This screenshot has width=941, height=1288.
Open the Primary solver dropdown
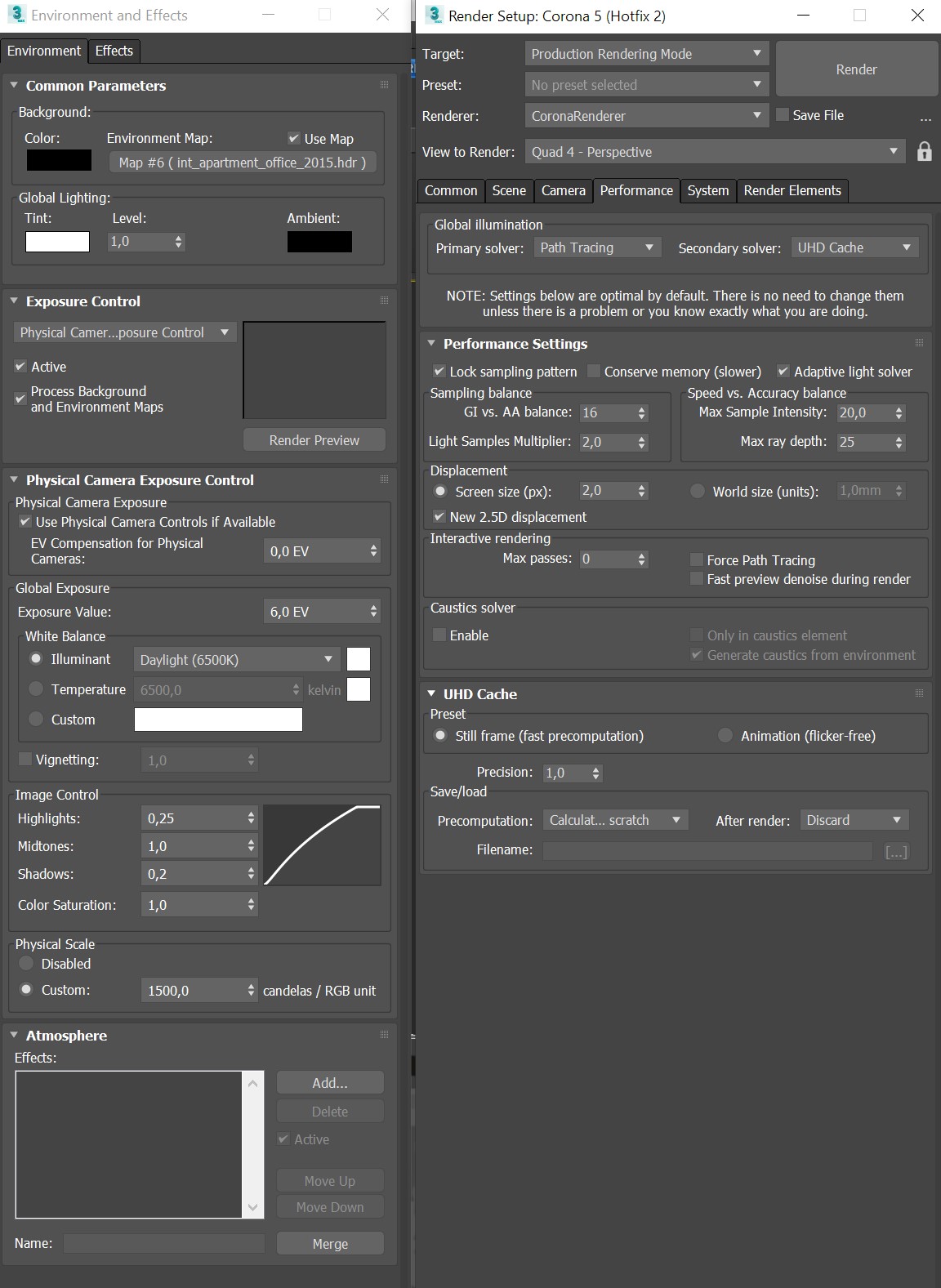(x=598, y=247)
